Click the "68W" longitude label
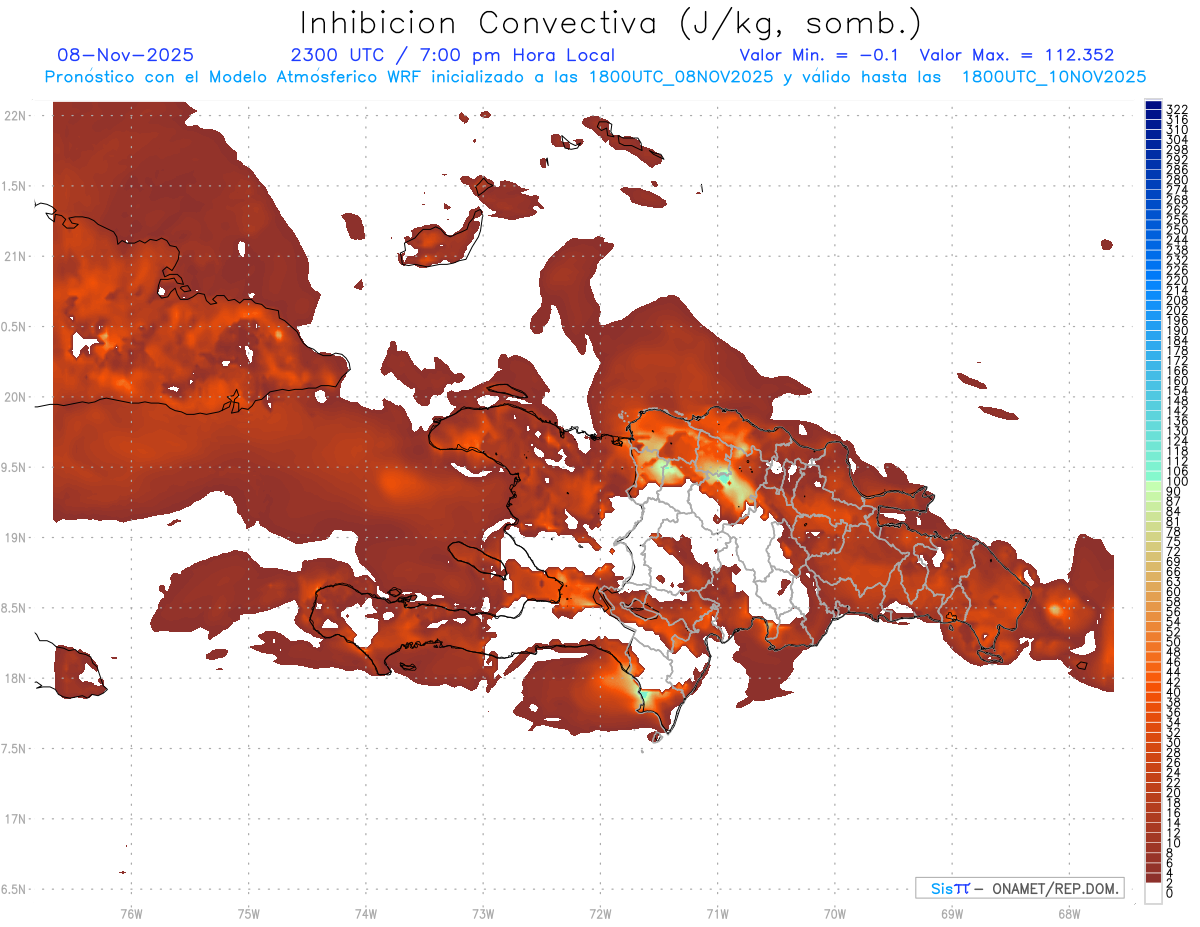Screen dimensions: 1200x927 1069,913
